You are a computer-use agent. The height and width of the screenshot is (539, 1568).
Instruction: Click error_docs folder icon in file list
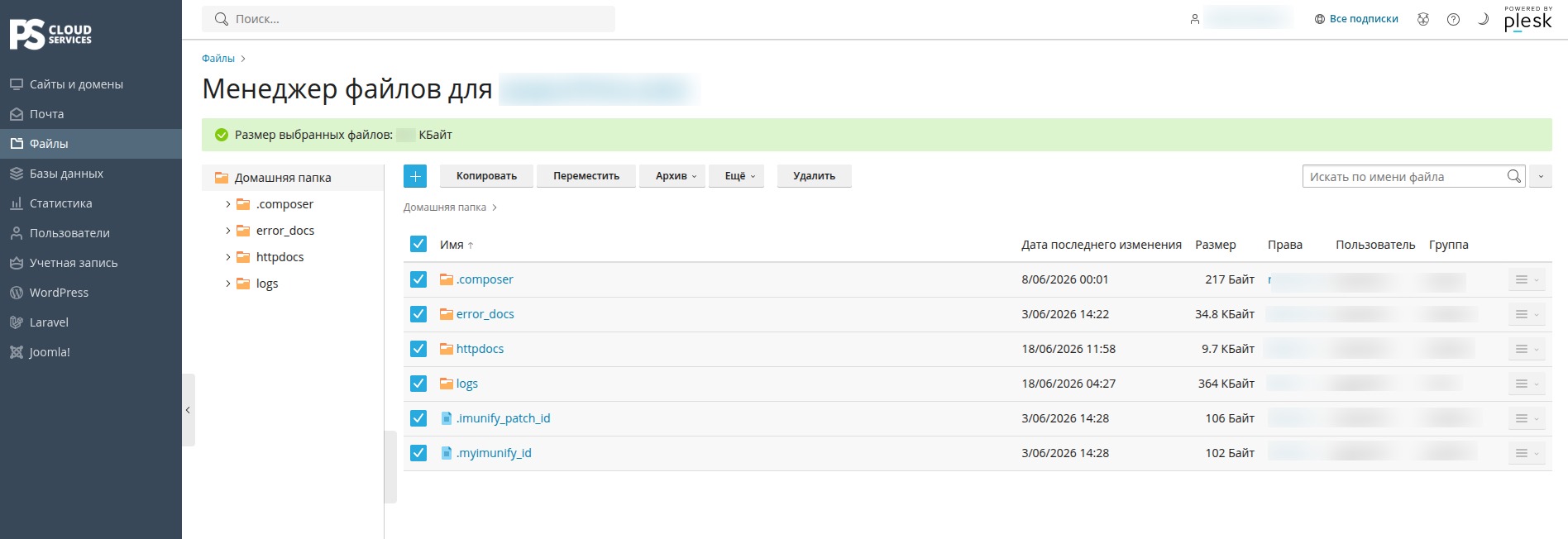point(447,314)
